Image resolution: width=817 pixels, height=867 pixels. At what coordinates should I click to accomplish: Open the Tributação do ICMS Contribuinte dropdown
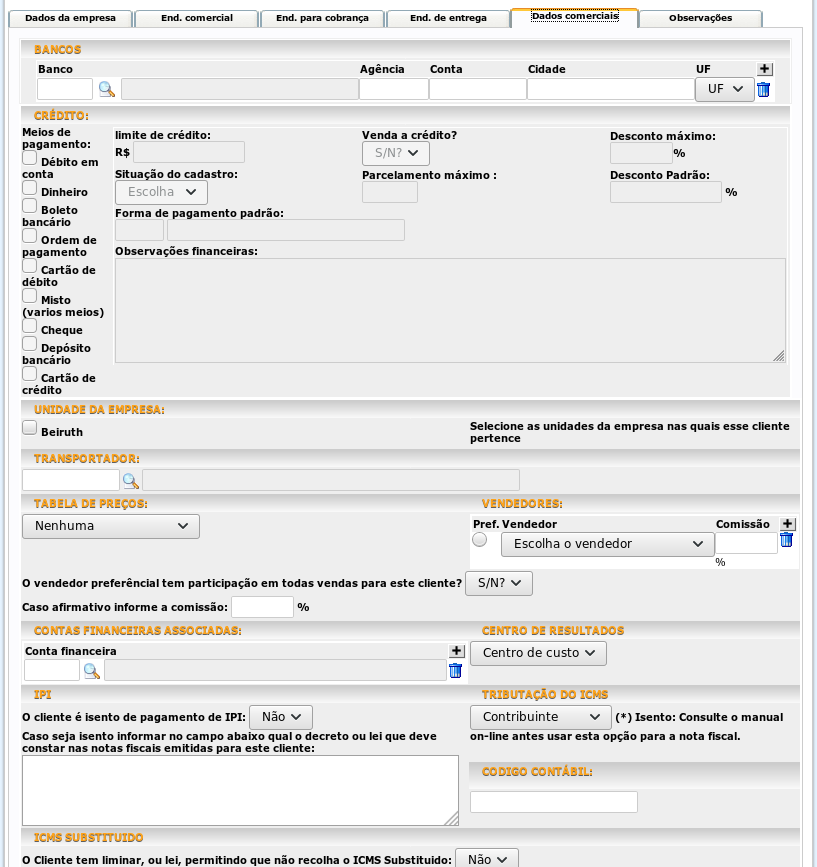(x=540, y=717)
